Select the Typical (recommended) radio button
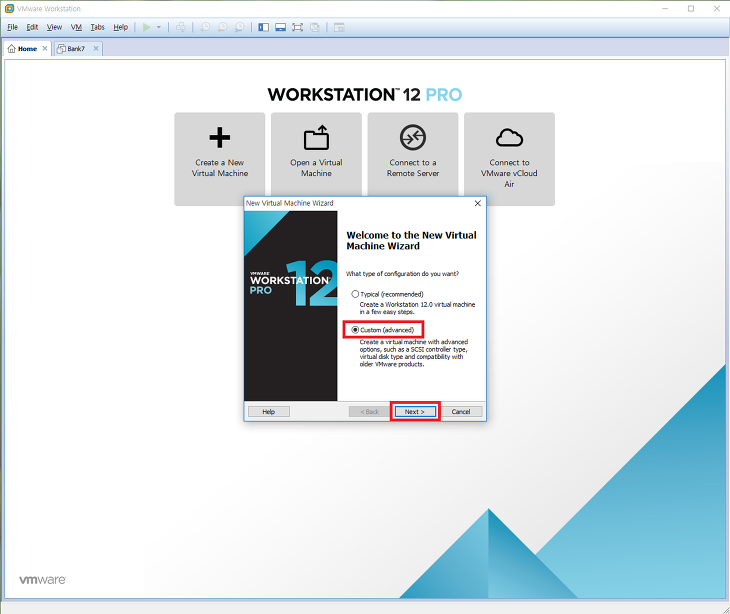 tap(355, 294)
